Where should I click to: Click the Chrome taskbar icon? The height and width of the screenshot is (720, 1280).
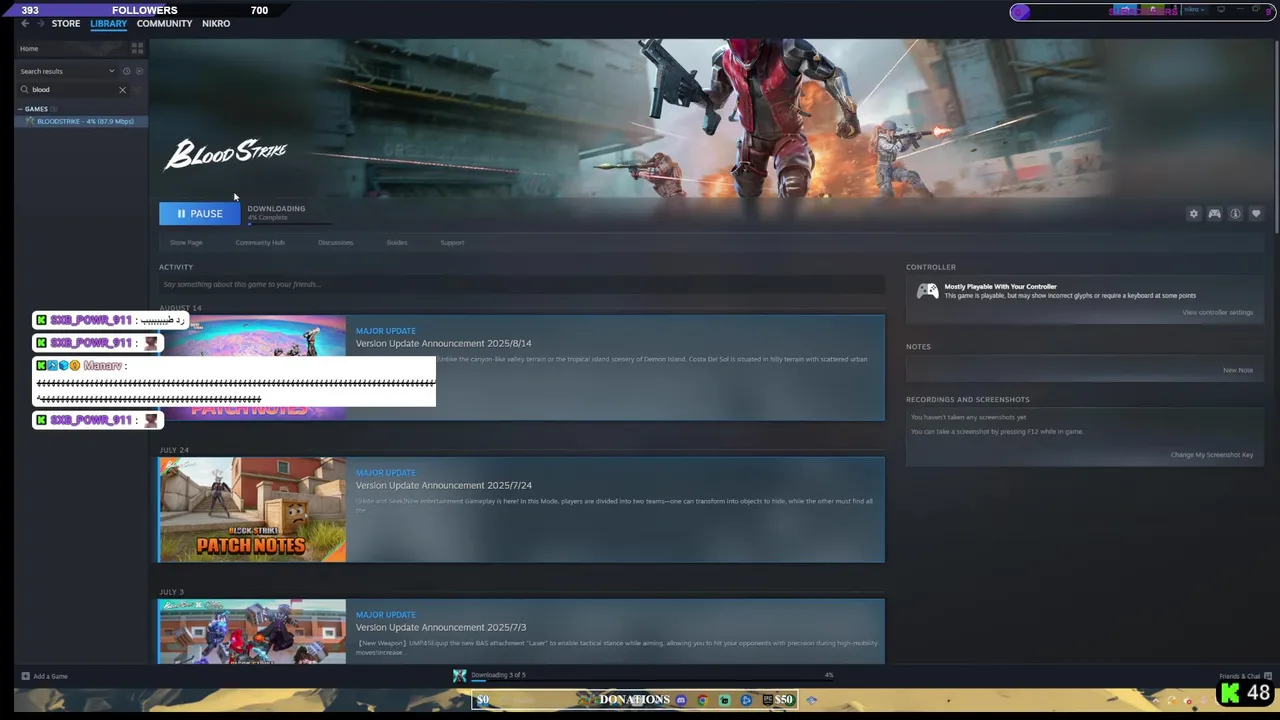click(702, 700)
